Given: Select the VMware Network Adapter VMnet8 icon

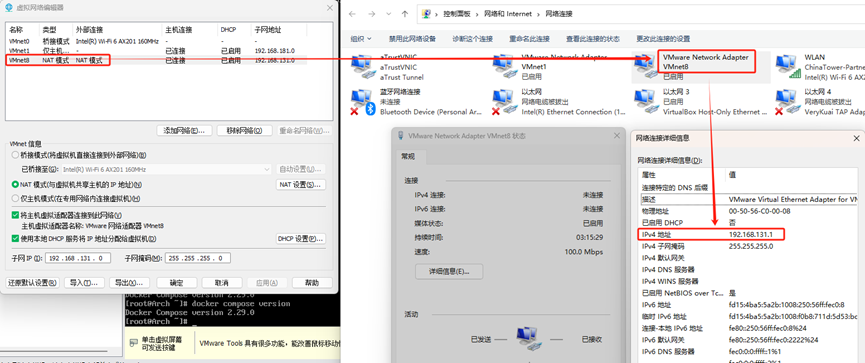Looking at the screenshot, I should [645, 66].
